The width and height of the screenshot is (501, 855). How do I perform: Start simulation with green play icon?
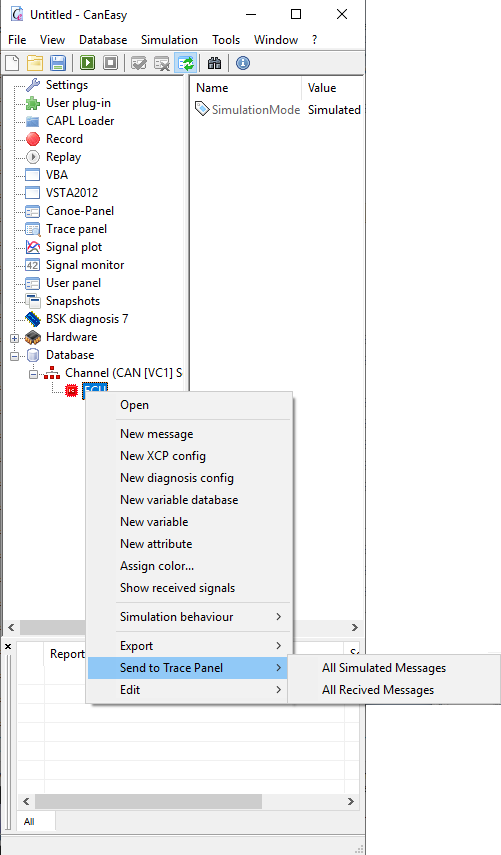click(87, 63)
